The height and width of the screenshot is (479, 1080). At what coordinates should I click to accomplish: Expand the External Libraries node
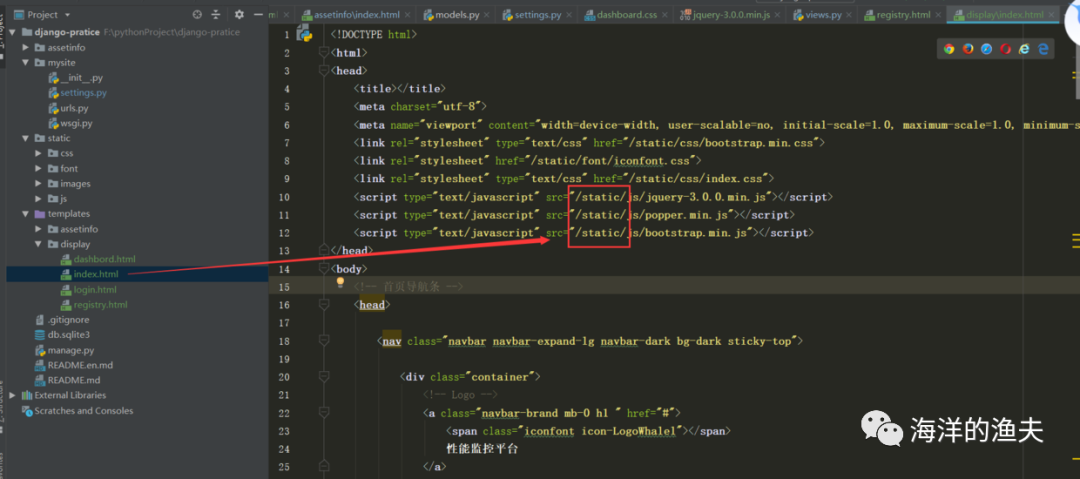14,395
